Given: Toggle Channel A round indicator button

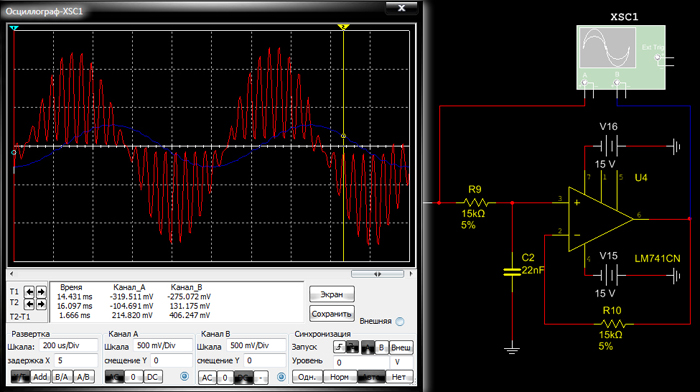Looking at the screenshot, I should [x=184, y=376].
